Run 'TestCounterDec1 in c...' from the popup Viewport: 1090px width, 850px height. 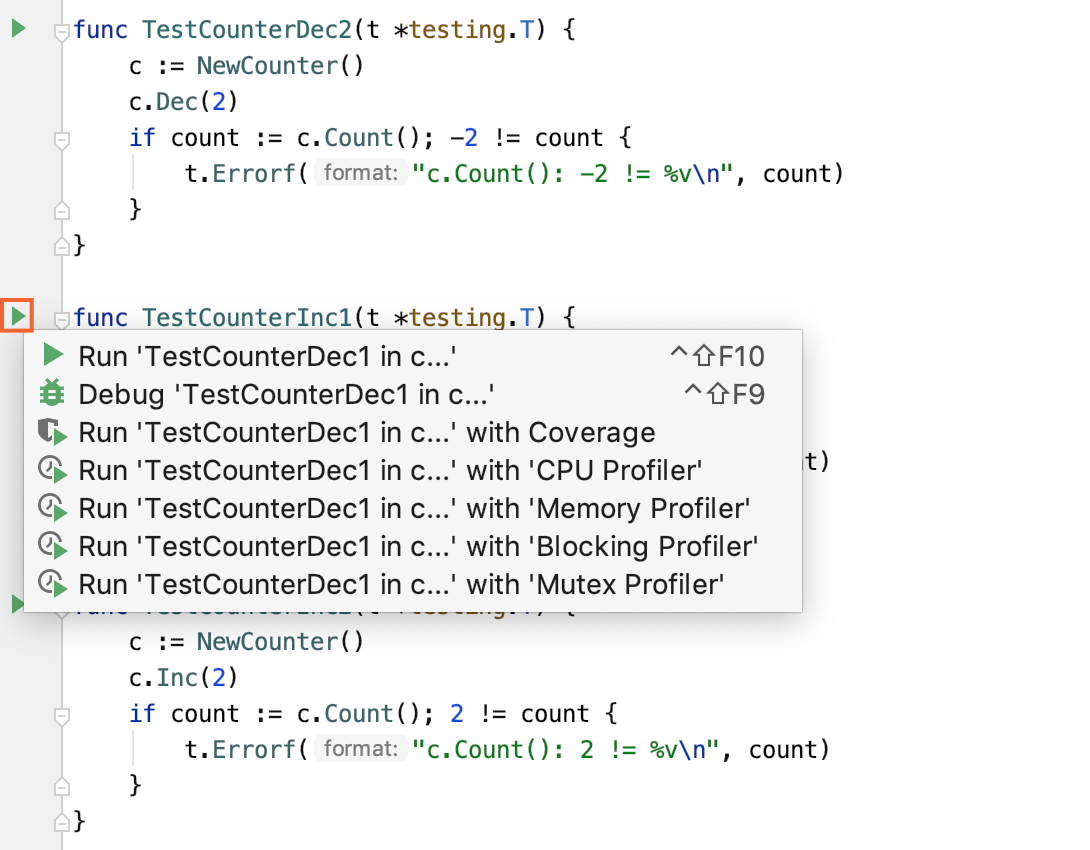pos(413,356)
